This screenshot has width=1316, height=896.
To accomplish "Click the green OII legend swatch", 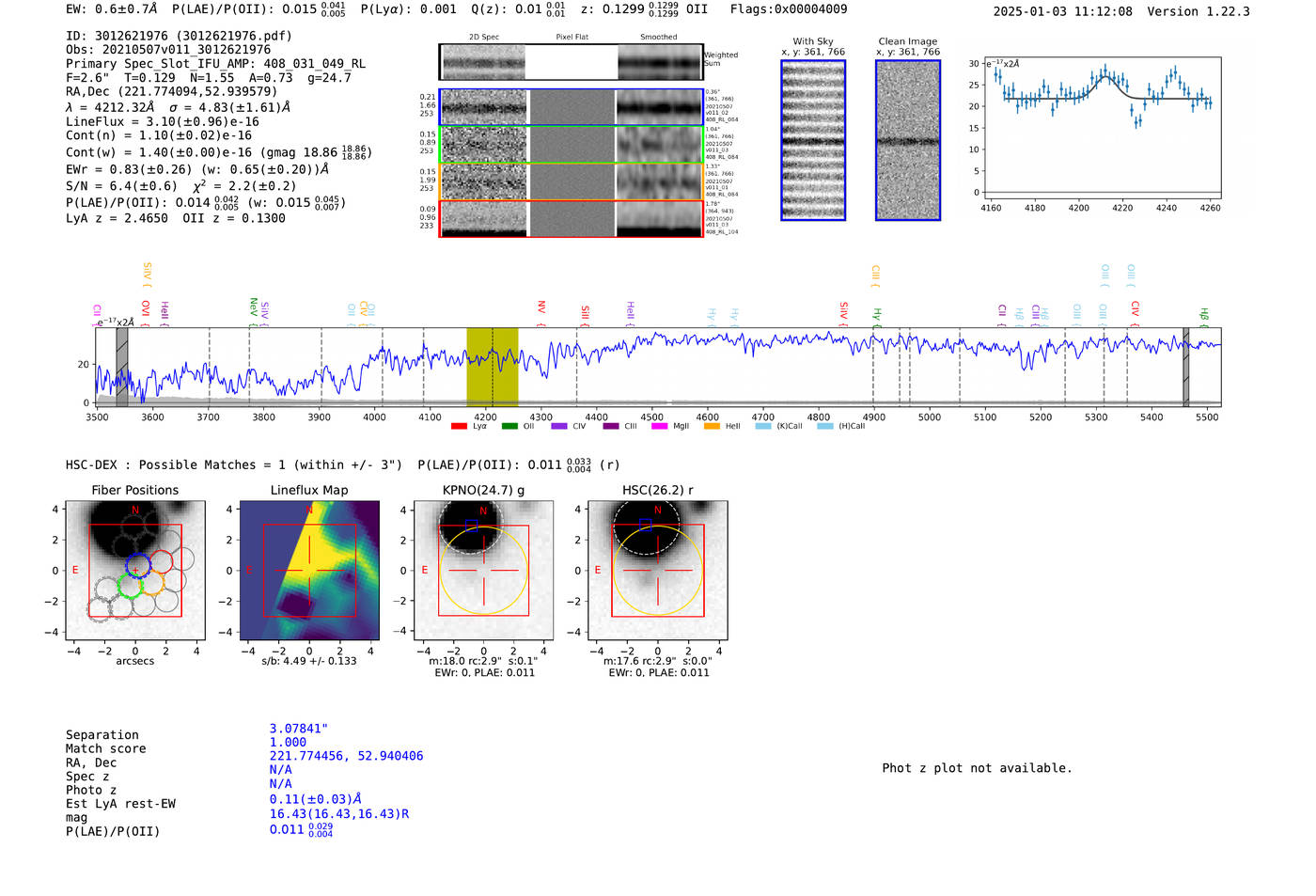I will [509, 427].
